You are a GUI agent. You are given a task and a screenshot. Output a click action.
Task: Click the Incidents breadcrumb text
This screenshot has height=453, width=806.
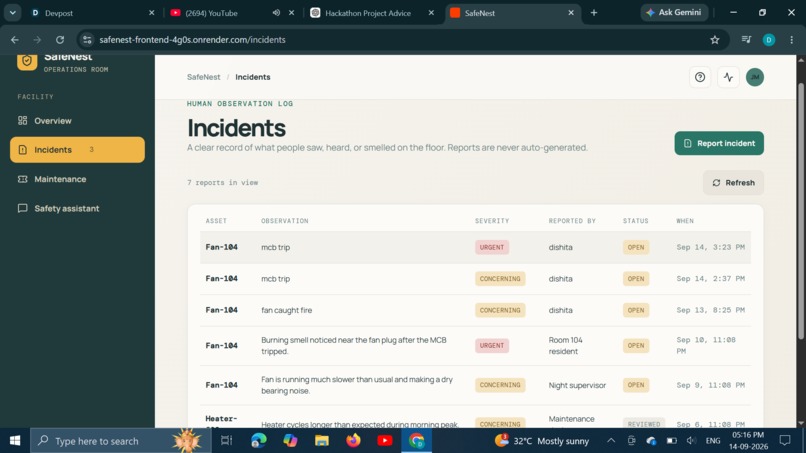252,77
